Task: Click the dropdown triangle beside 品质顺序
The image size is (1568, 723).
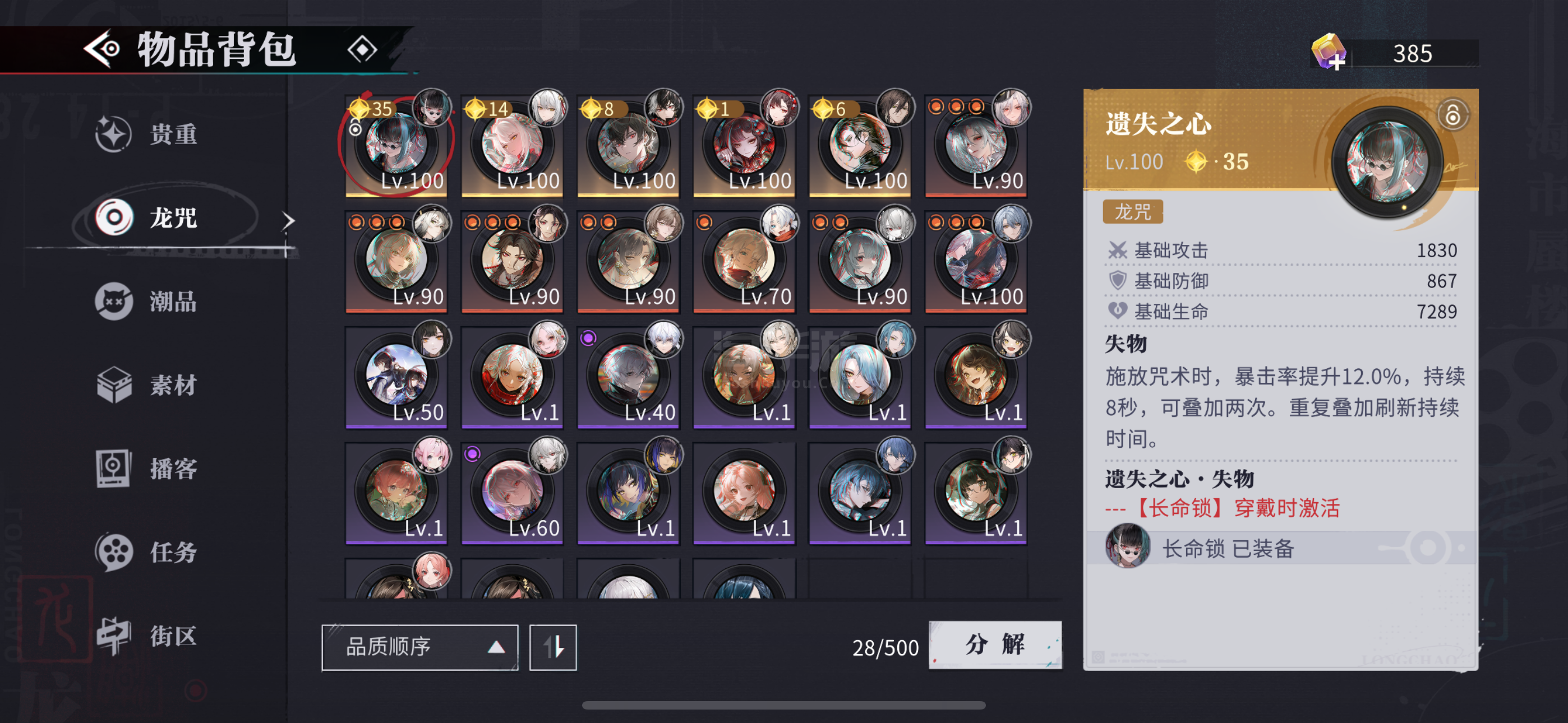Action: pyautogui.click(x=496, y=647)
